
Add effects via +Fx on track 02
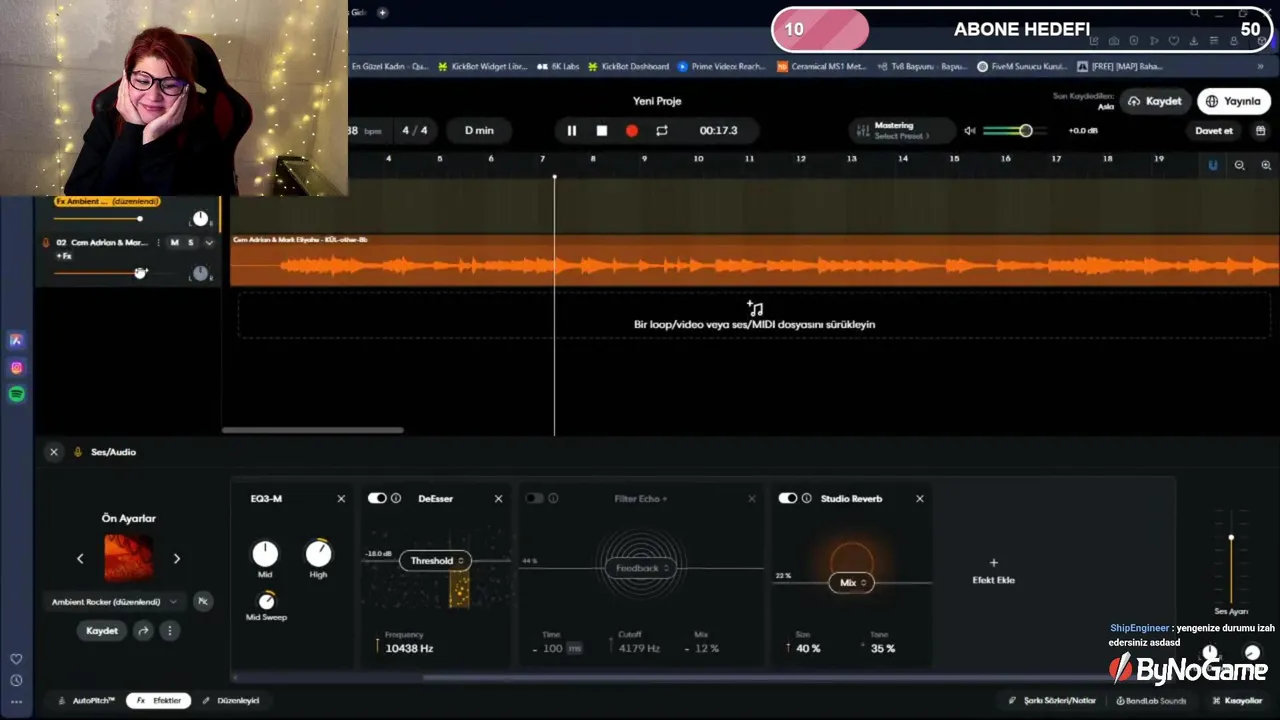click(x=64, y=256)
